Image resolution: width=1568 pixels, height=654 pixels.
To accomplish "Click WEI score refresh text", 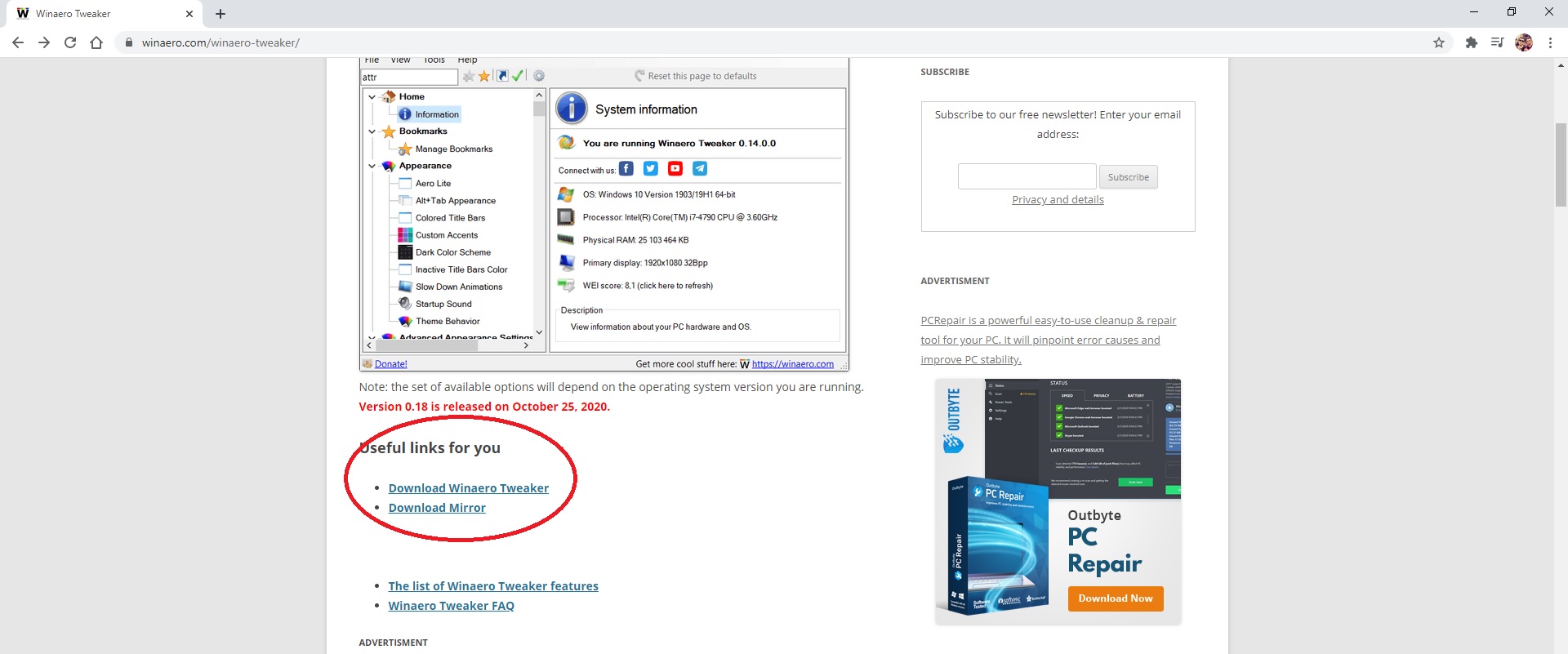I will 648,286.
